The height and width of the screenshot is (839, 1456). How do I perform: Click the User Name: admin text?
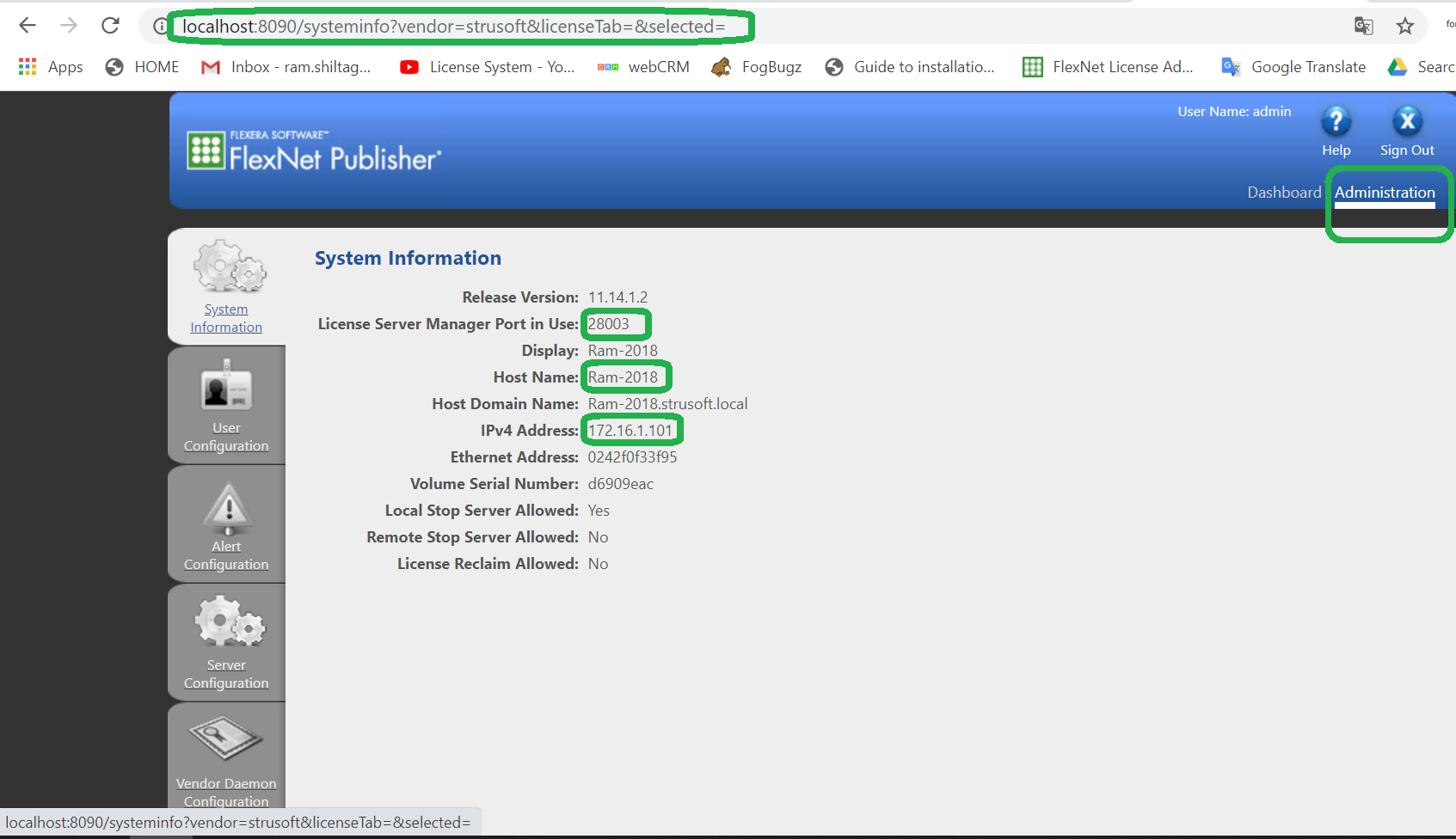tap(1234, 112)
